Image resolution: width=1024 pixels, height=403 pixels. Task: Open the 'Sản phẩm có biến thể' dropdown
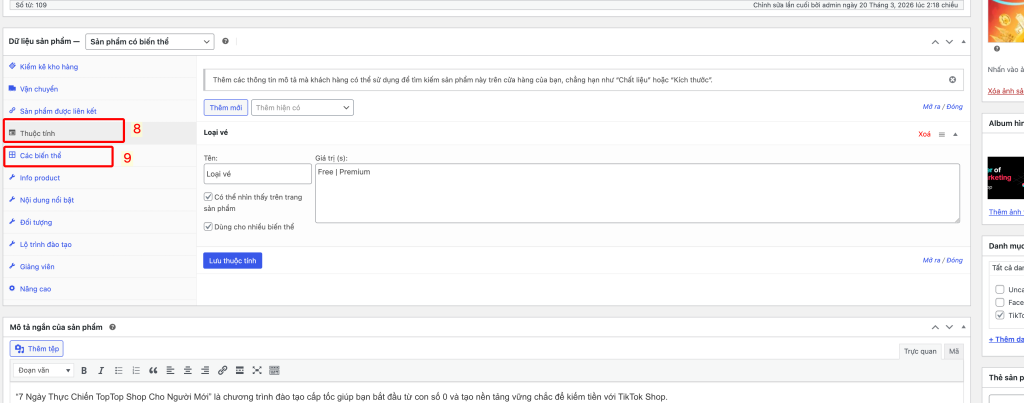click(x=149, y=41)
